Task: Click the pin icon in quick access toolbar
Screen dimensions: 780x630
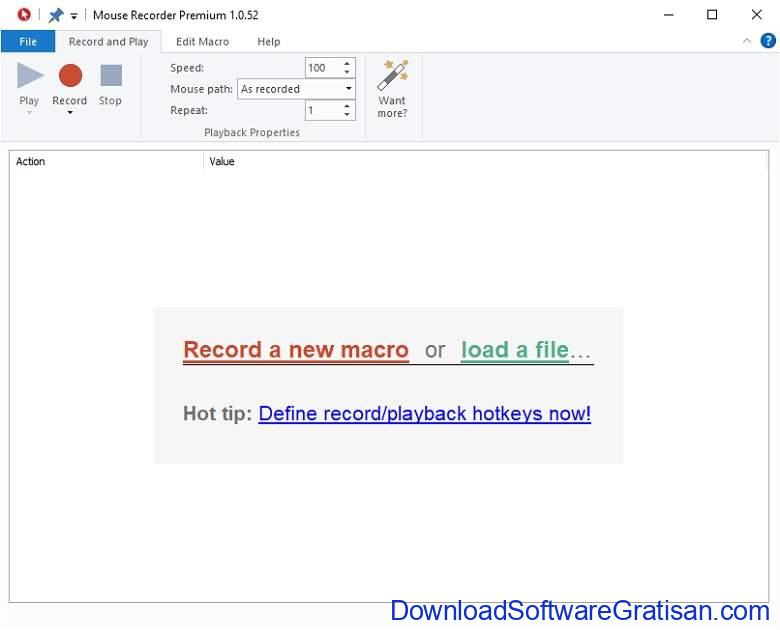Action: click(55, 15)
